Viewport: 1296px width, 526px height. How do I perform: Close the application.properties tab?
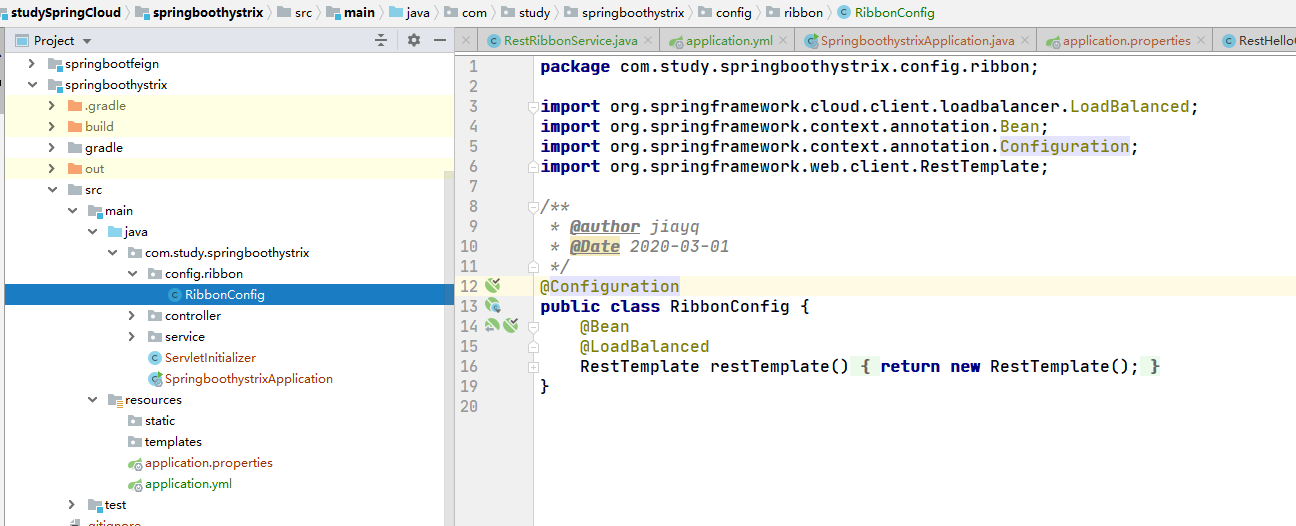1202,41
